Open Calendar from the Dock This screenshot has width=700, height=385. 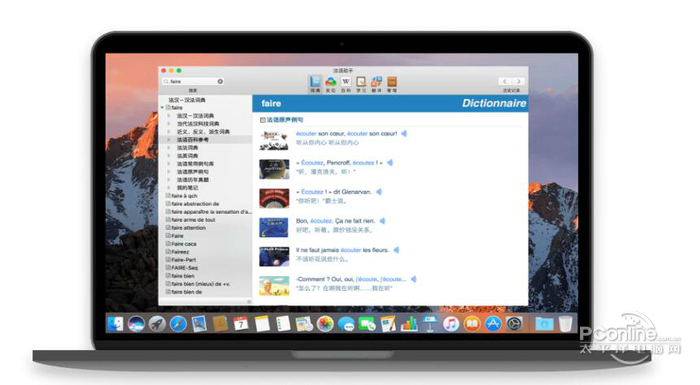click(241, 324)
